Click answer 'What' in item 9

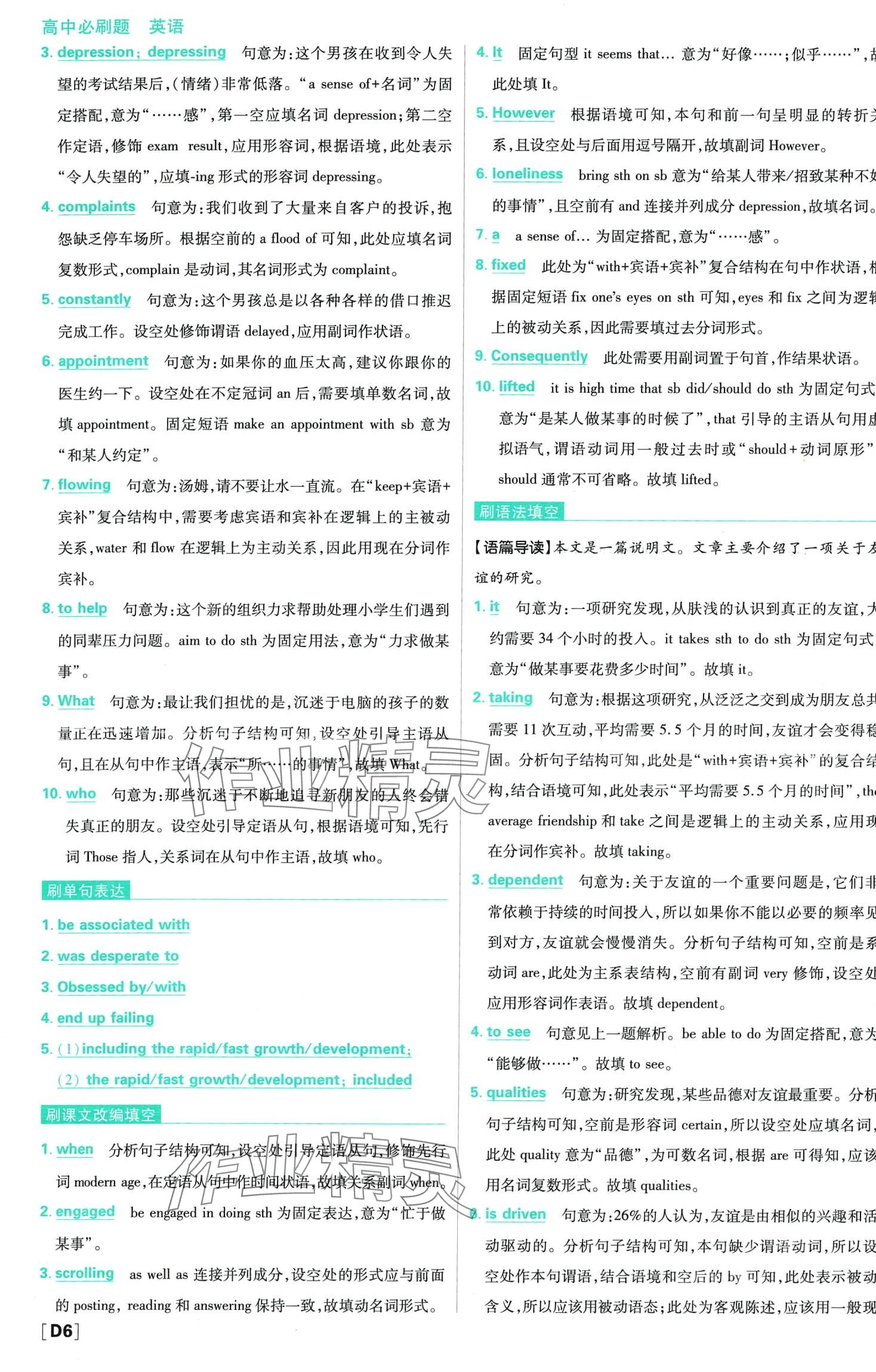76,701
